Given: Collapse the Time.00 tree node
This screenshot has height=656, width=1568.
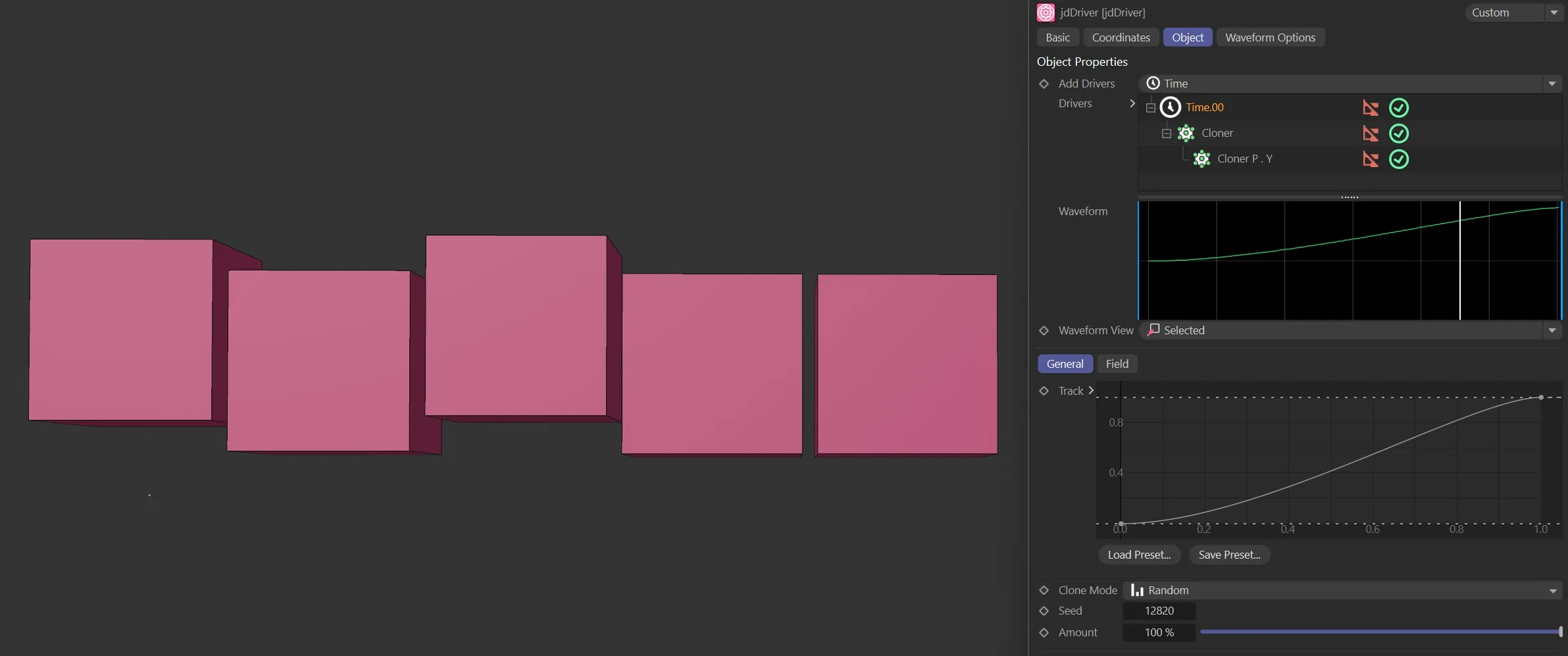Looking at the screenshot, I should coord(1151,108).
